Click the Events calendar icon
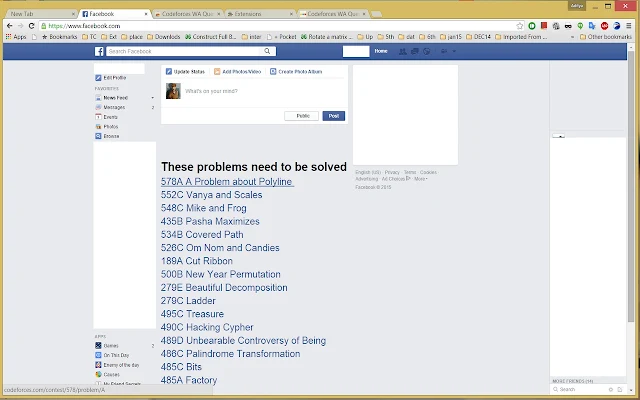 98,117
